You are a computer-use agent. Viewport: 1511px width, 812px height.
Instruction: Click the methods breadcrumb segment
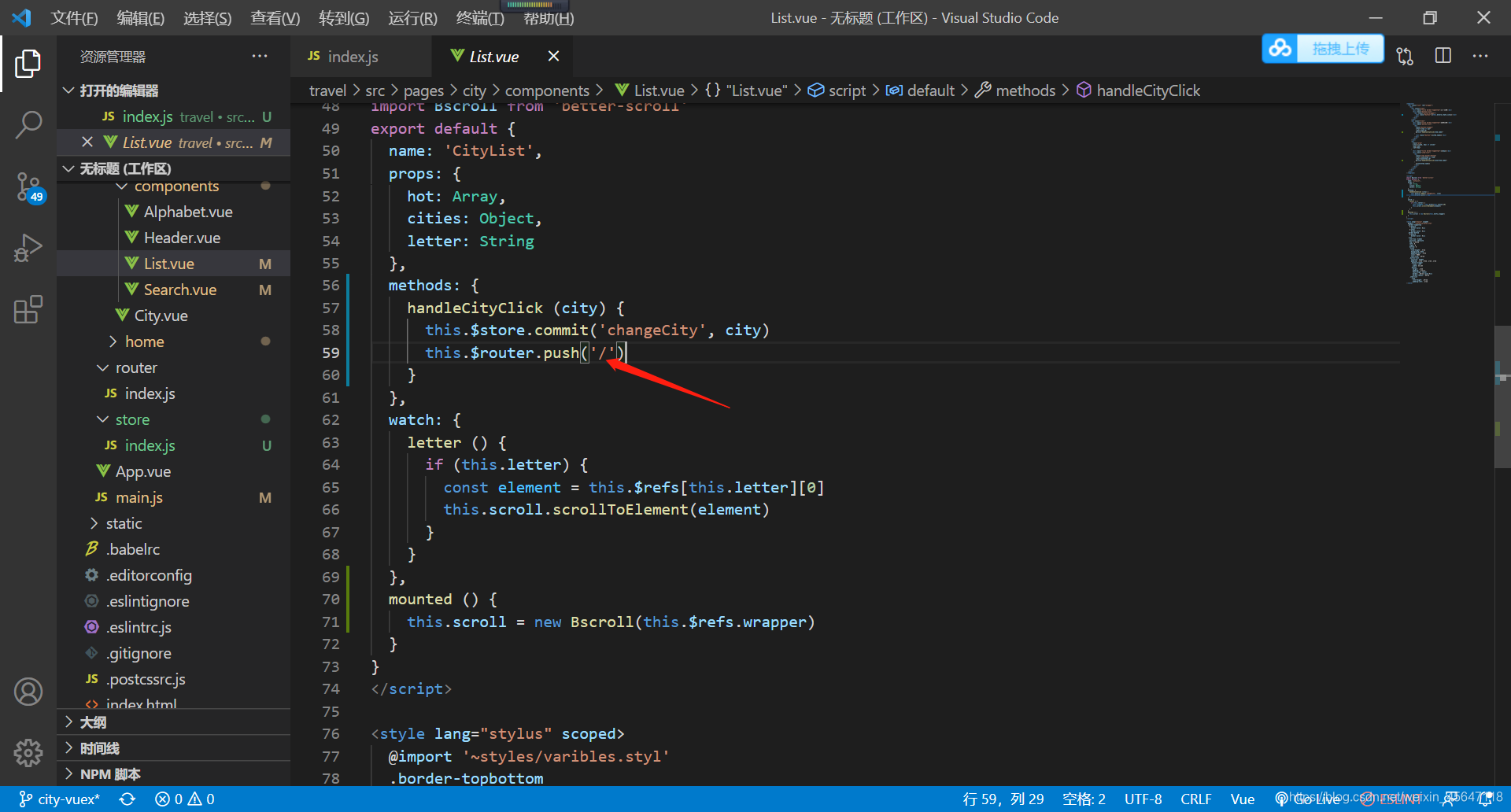tap(1015, 90)
